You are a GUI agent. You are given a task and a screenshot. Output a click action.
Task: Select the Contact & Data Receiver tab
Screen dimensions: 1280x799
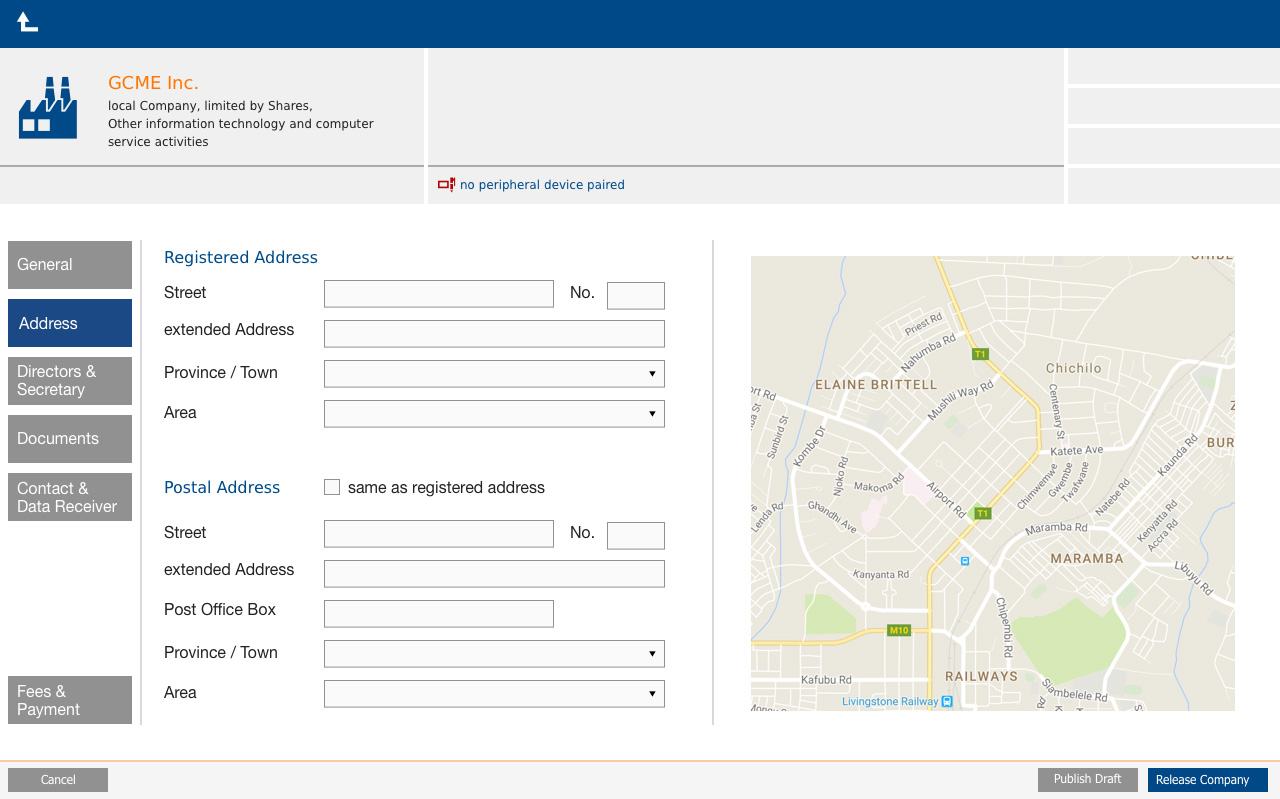(x=70, y=497)
